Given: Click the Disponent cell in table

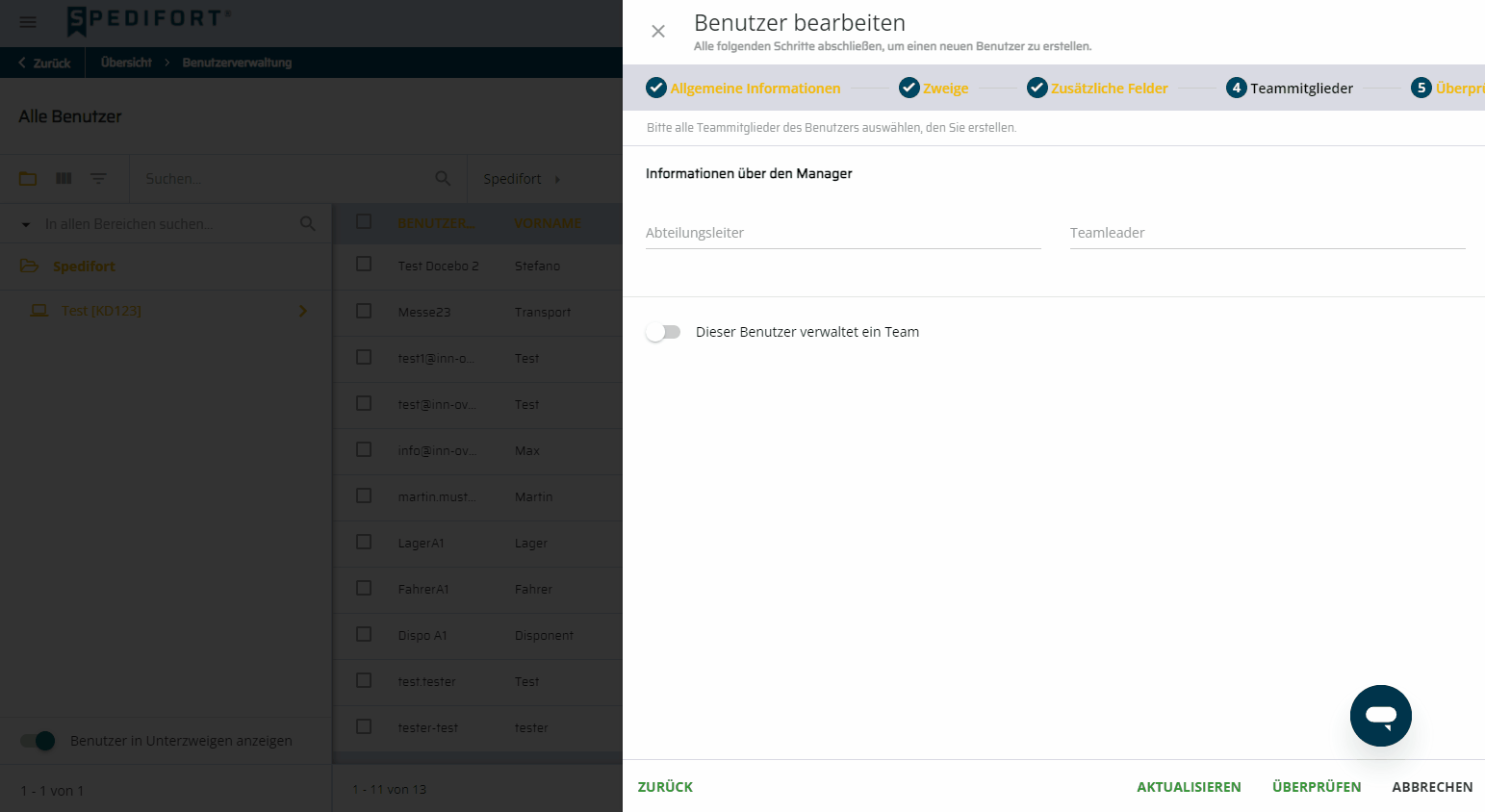Looking at the screenshot, I should (x=544, y=635).
